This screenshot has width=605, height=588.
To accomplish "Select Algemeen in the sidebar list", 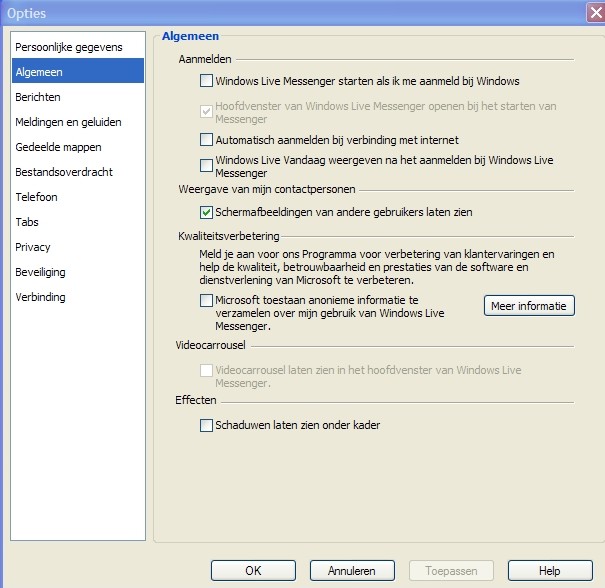I will [78, 71].
